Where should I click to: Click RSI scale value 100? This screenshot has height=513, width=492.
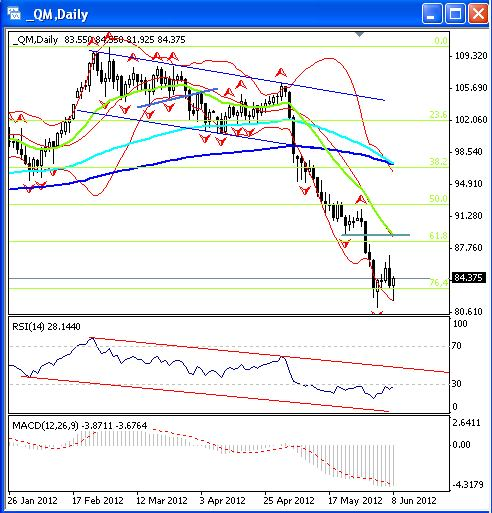coord(460,324)
